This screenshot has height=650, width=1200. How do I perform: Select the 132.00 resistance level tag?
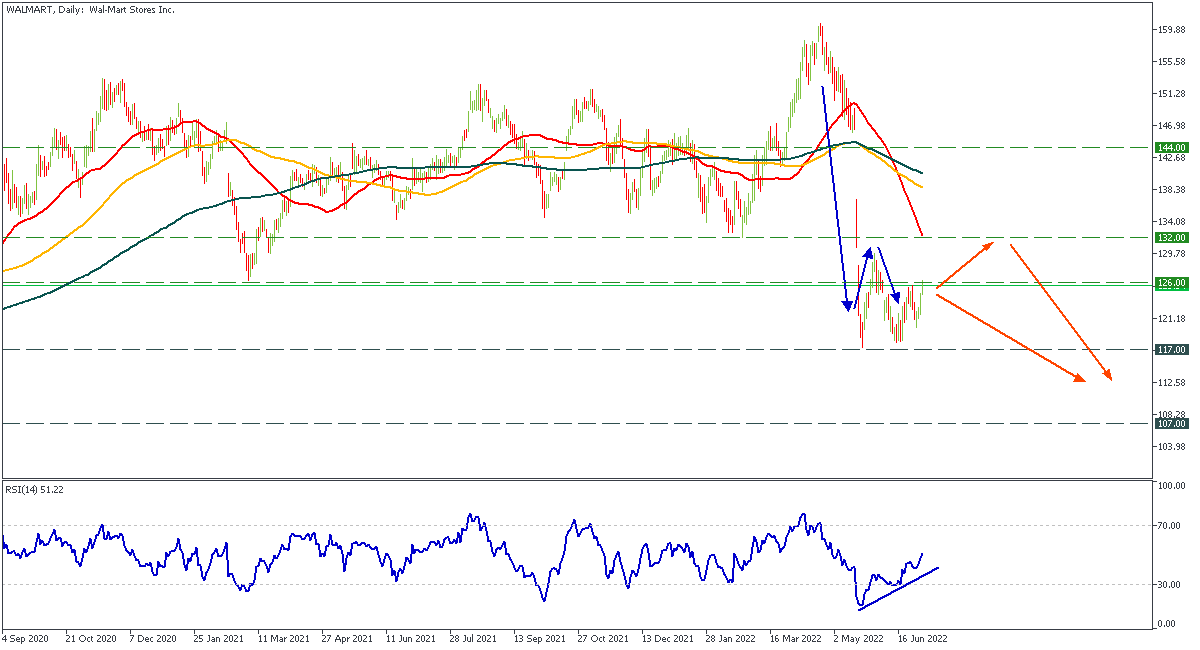coord(1172,238)
